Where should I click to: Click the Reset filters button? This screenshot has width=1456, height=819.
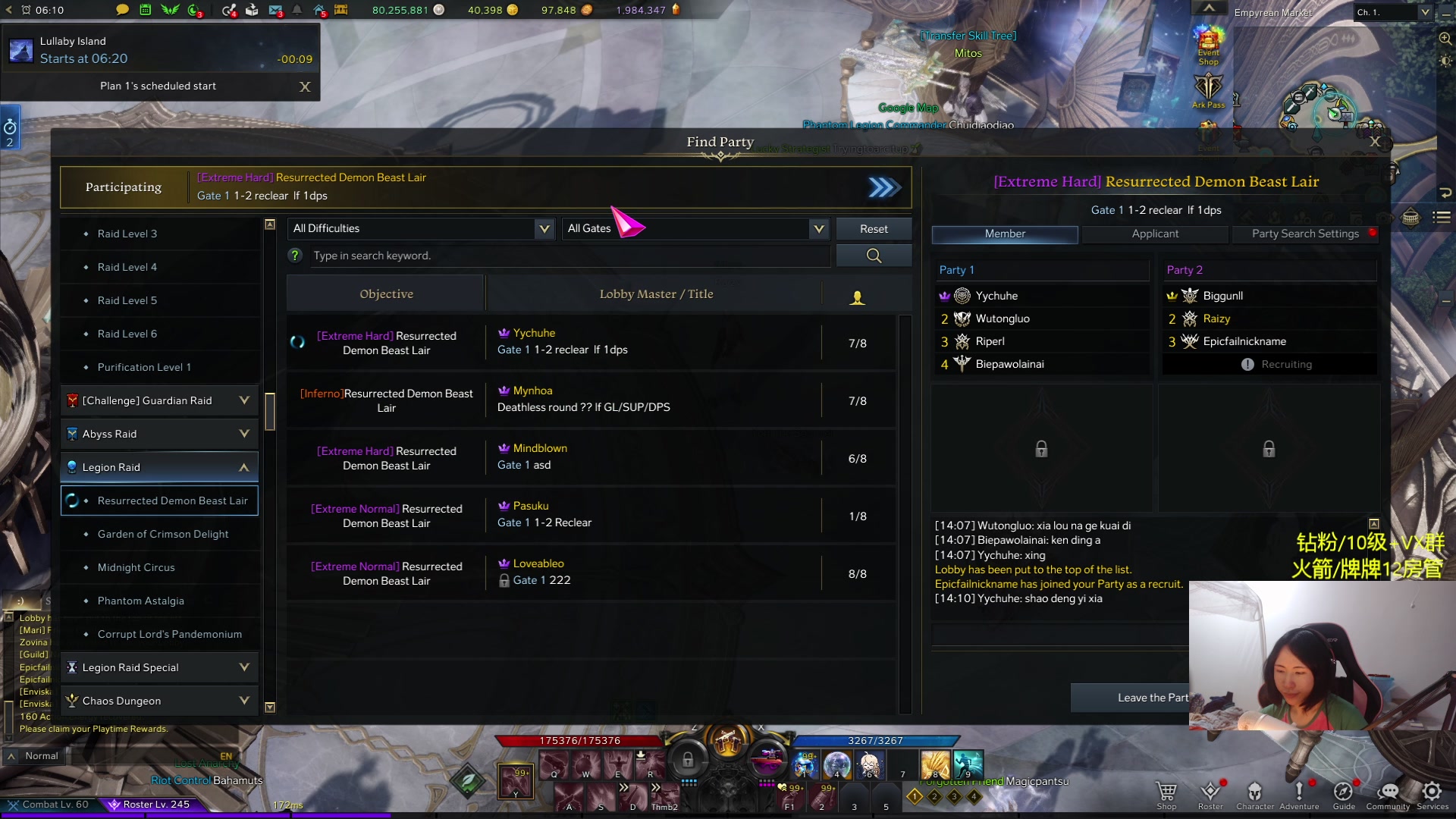pos(874,229)
